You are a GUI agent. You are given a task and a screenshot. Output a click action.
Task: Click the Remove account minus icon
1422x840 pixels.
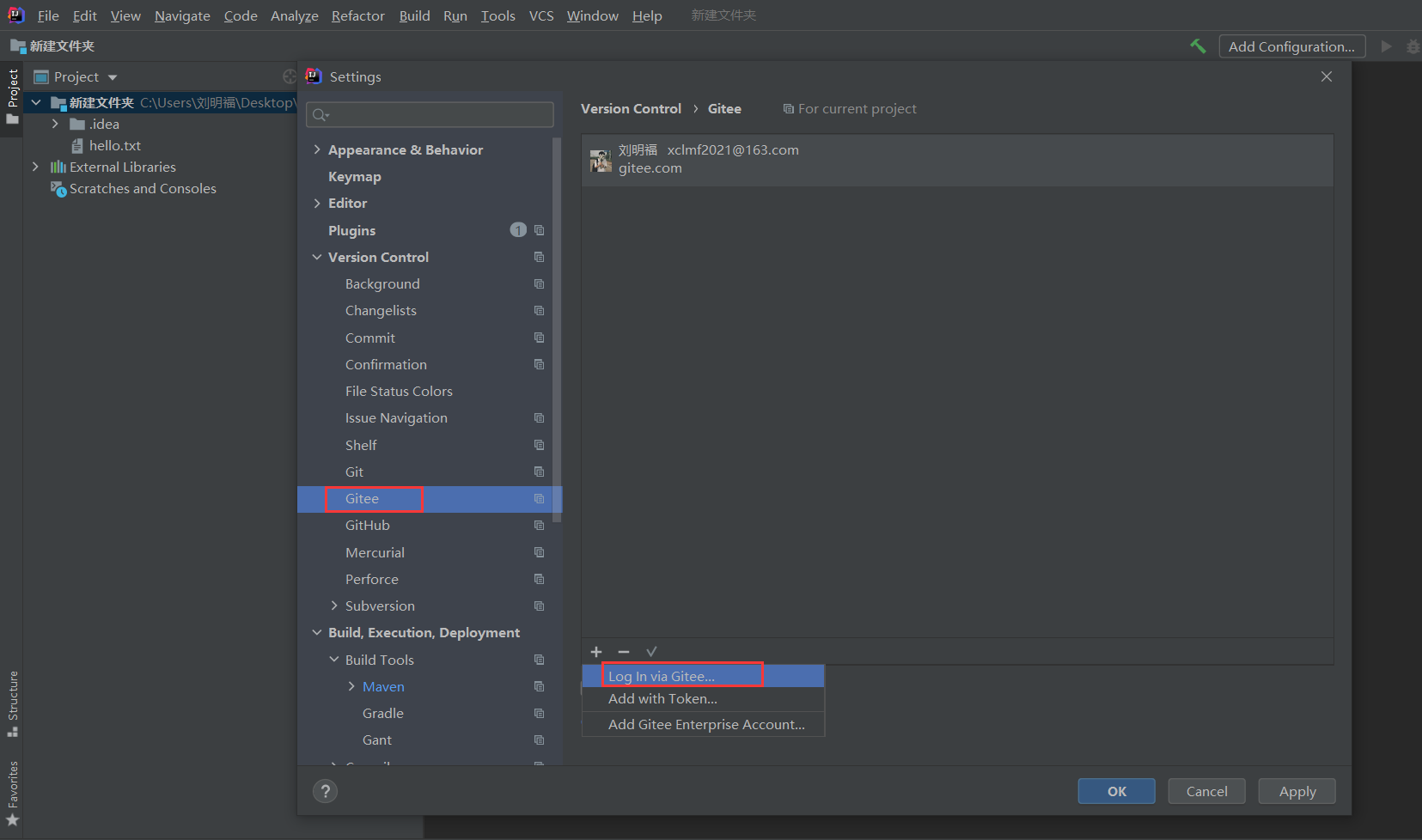click(624, 652)
